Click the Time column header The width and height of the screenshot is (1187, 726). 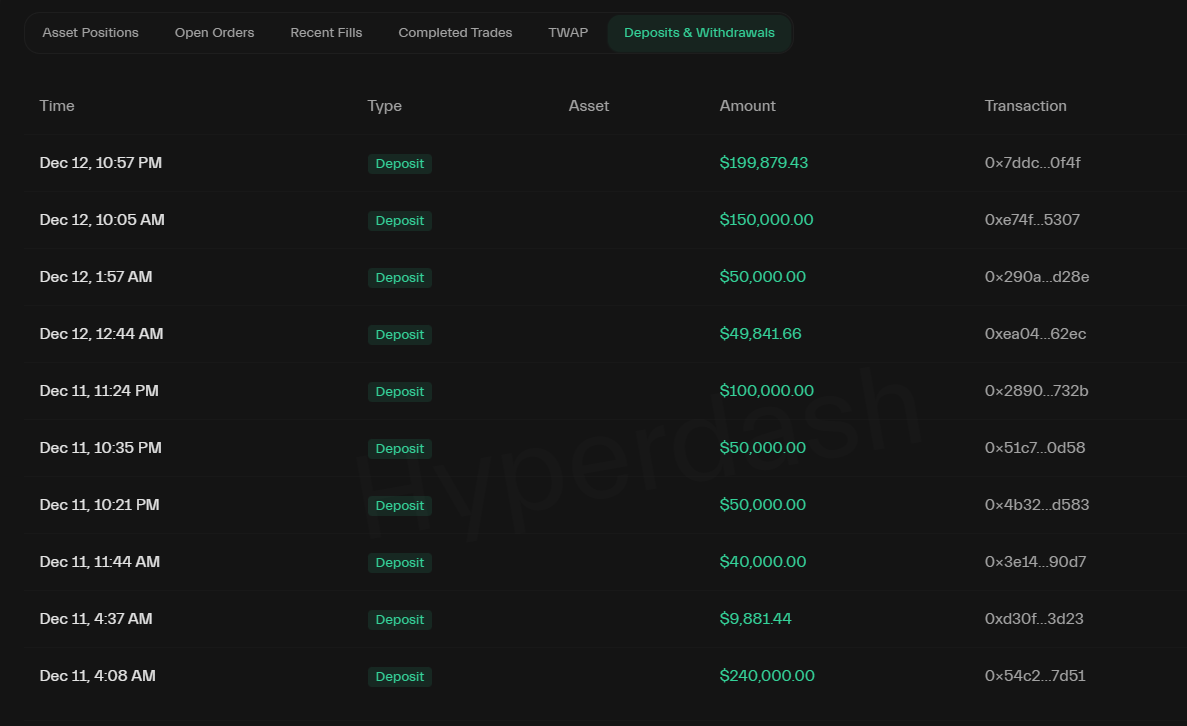pyautogui.click(x=57, y=106)
